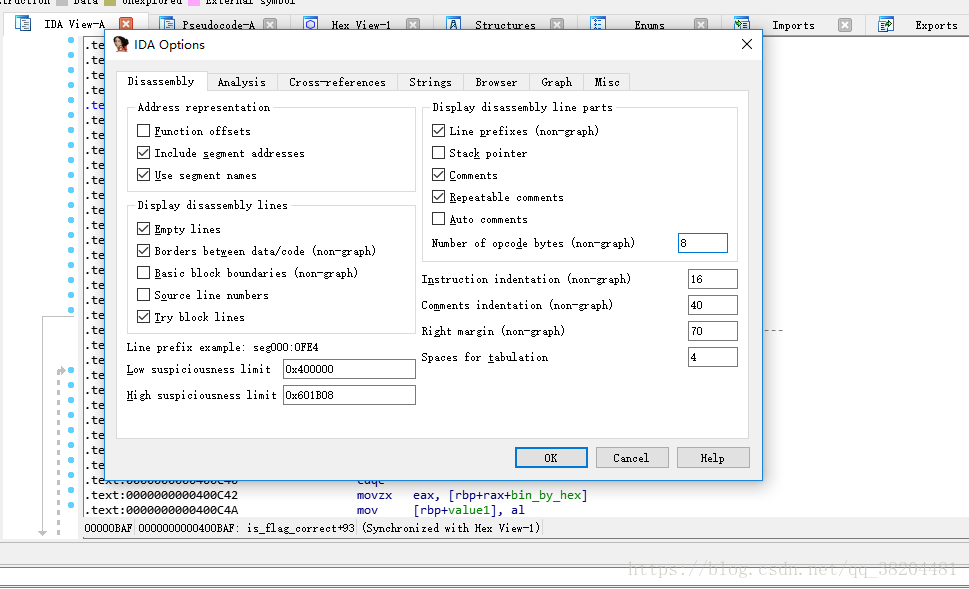Enable the Auto comments checkbox

click(438, 219)
